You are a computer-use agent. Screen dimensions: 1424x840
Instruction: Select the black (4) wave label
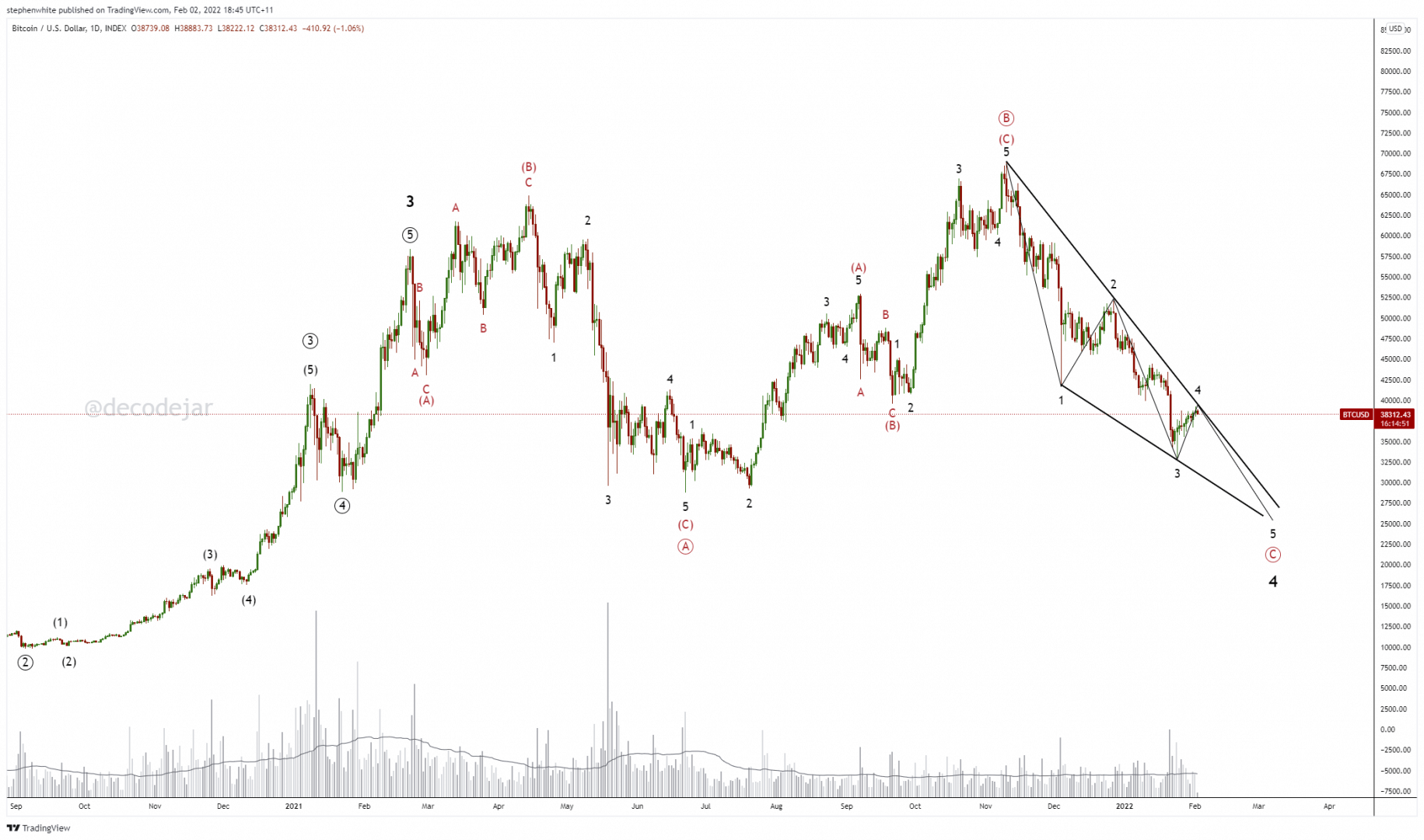(248, 600)
